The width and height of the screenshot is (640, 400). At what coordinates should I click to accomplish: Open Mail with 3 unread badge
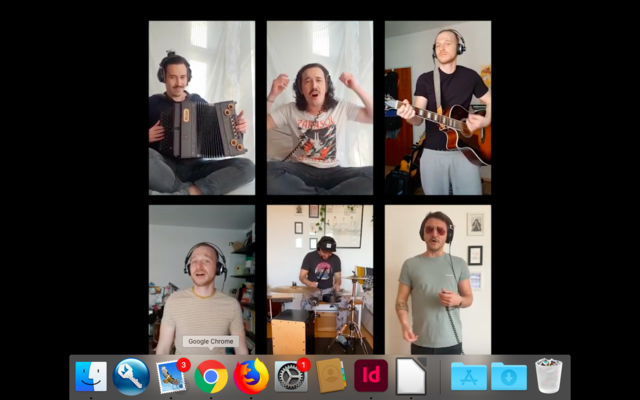tap(171, 377)
